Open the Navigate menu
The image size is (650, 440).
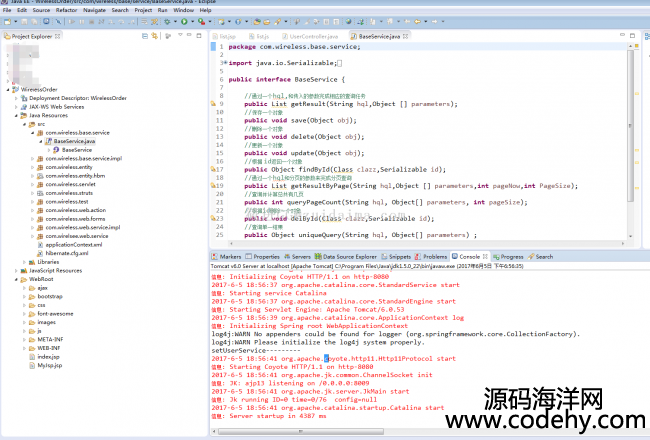(94, 10)
